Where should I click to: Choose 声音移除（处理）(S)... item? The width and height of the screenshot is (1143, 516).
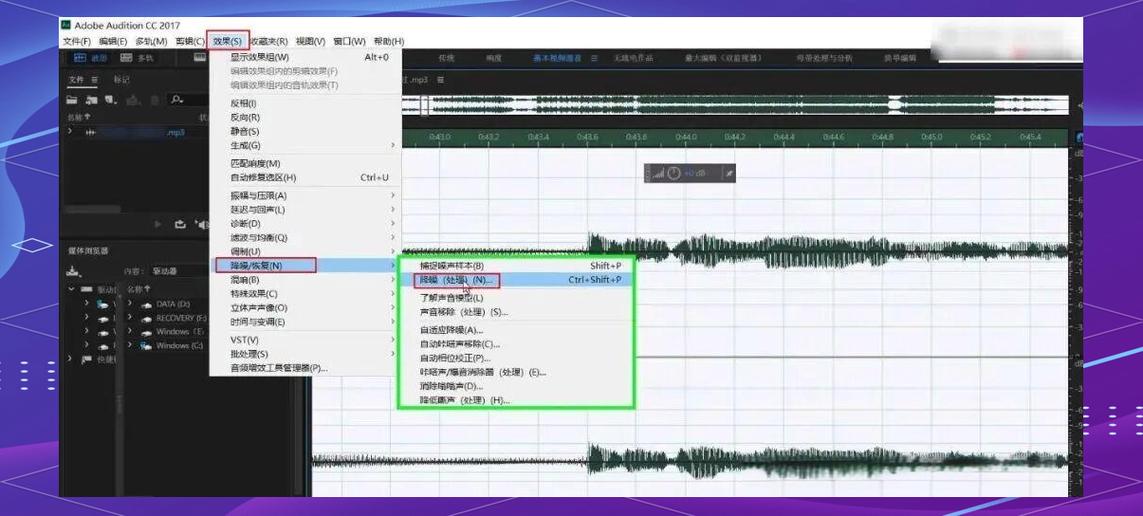pos(517,312)
